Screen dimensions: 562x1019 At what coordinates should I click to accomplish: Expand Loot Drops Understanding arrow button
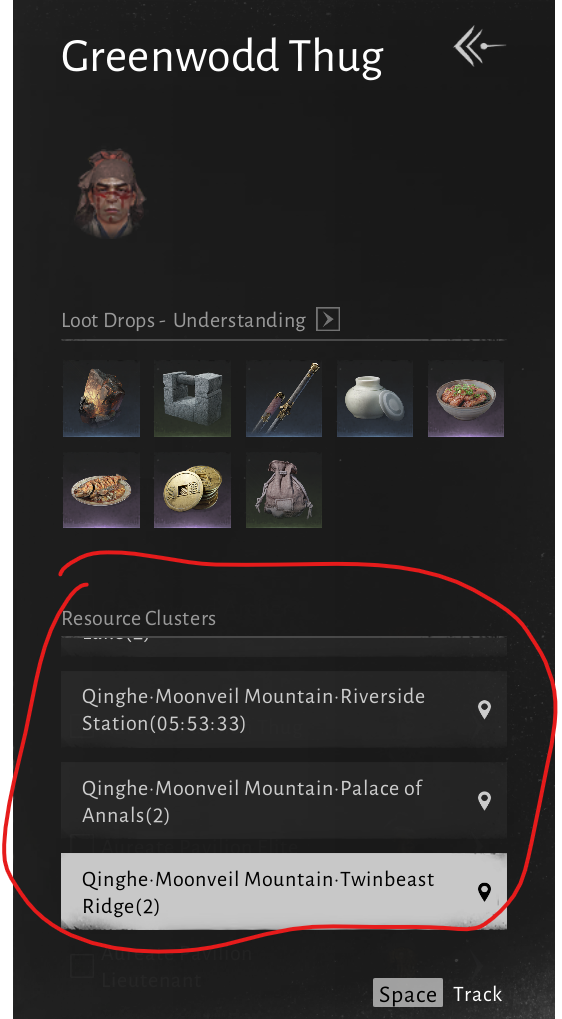coord(328,320)
